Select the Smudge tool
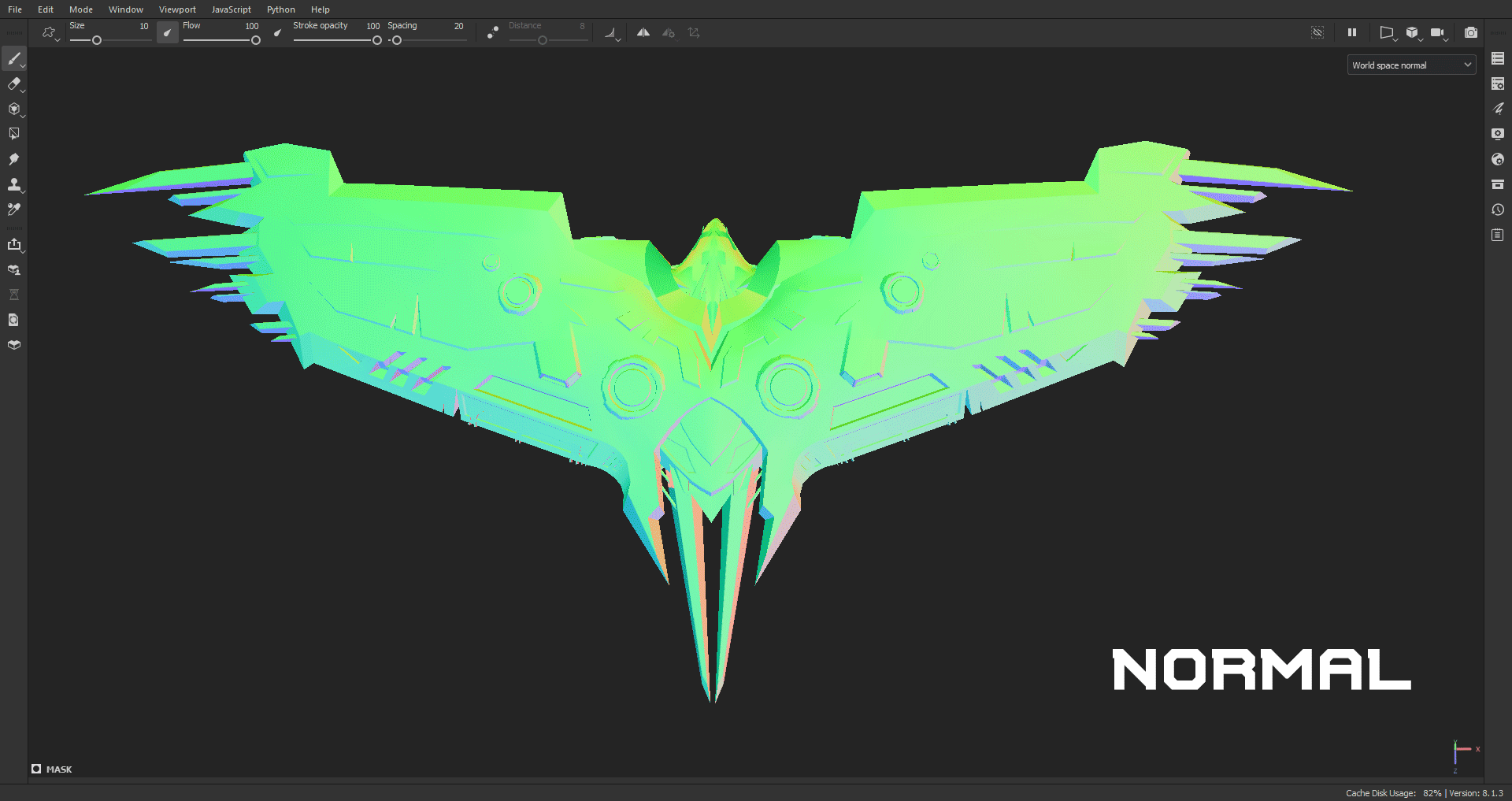Screen dimensions: 1512x801 (x=14, y=159)
